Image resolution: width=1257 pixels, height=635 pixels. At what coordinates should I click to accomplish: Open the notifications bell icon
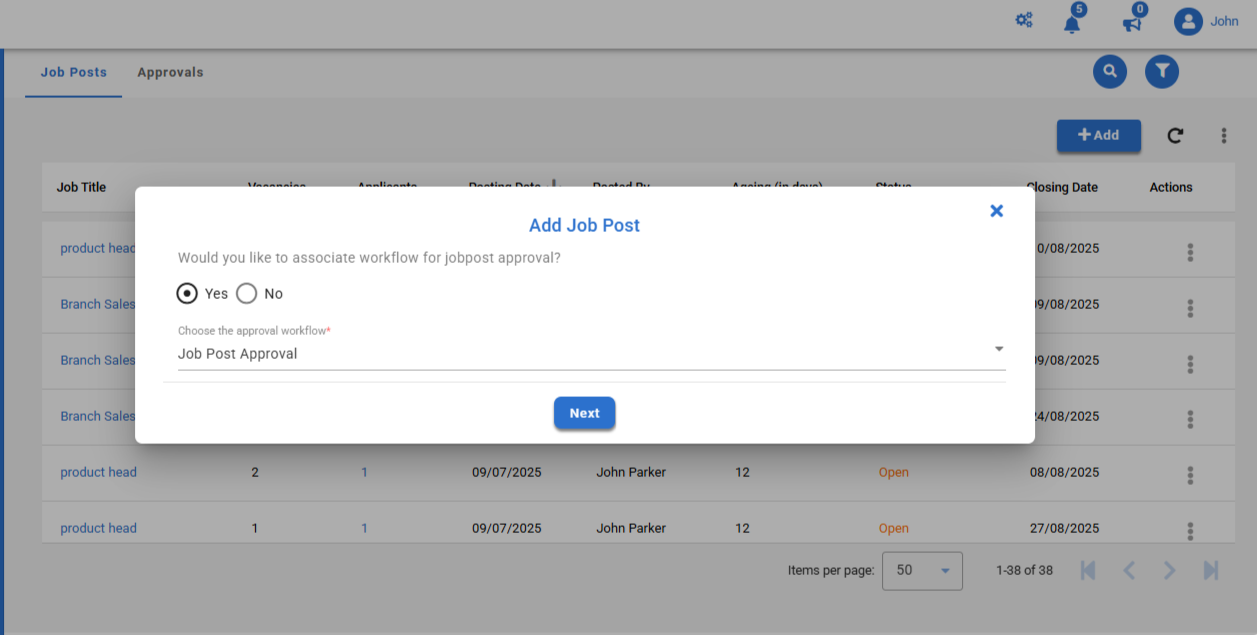tap(1072, 23)
